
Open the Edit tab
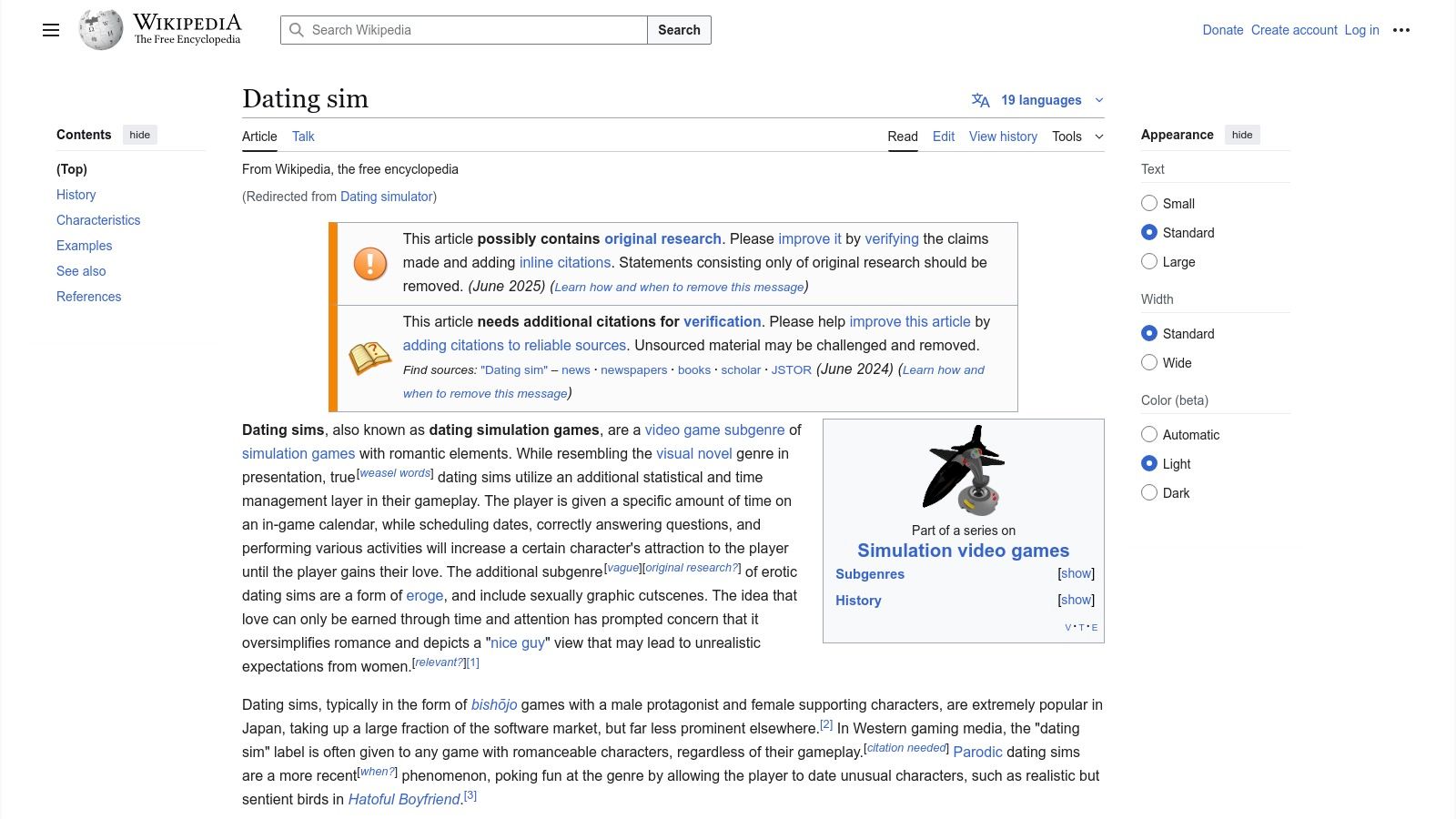coord(944,136)
